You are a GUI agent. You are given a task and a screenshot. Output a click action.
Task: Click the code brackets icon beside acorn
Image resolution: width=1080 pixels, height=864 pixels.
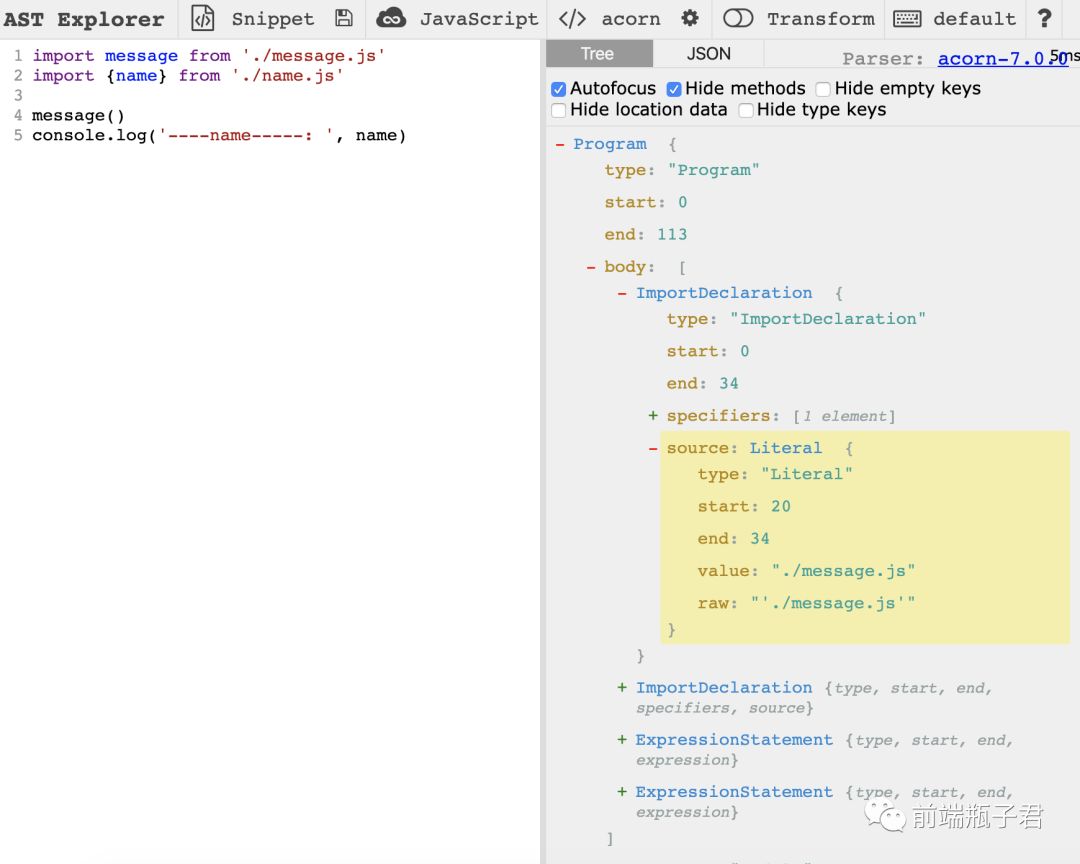[x=572, y=19]
